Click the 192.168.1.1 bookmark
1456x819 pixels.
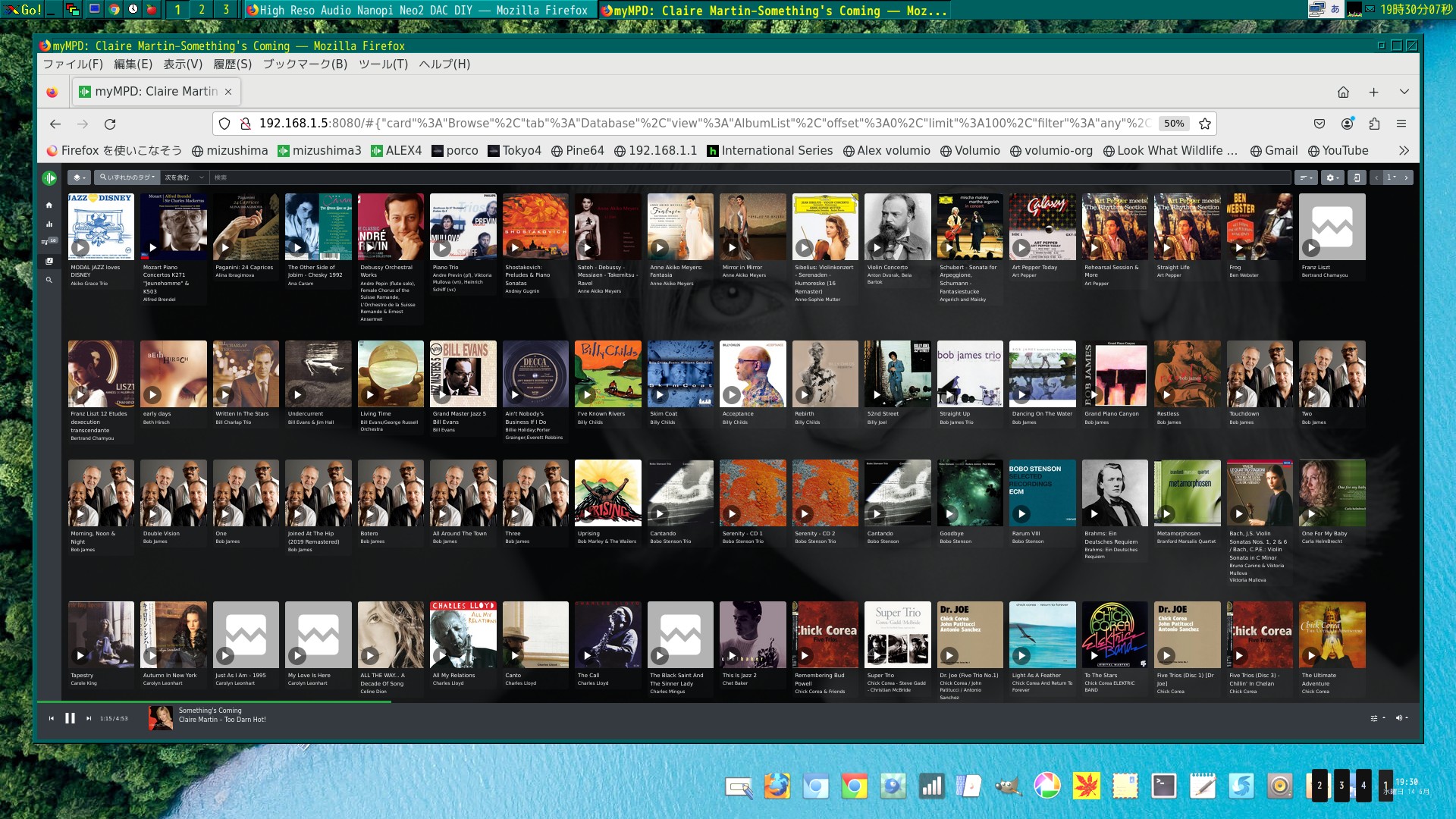point(661,150)
